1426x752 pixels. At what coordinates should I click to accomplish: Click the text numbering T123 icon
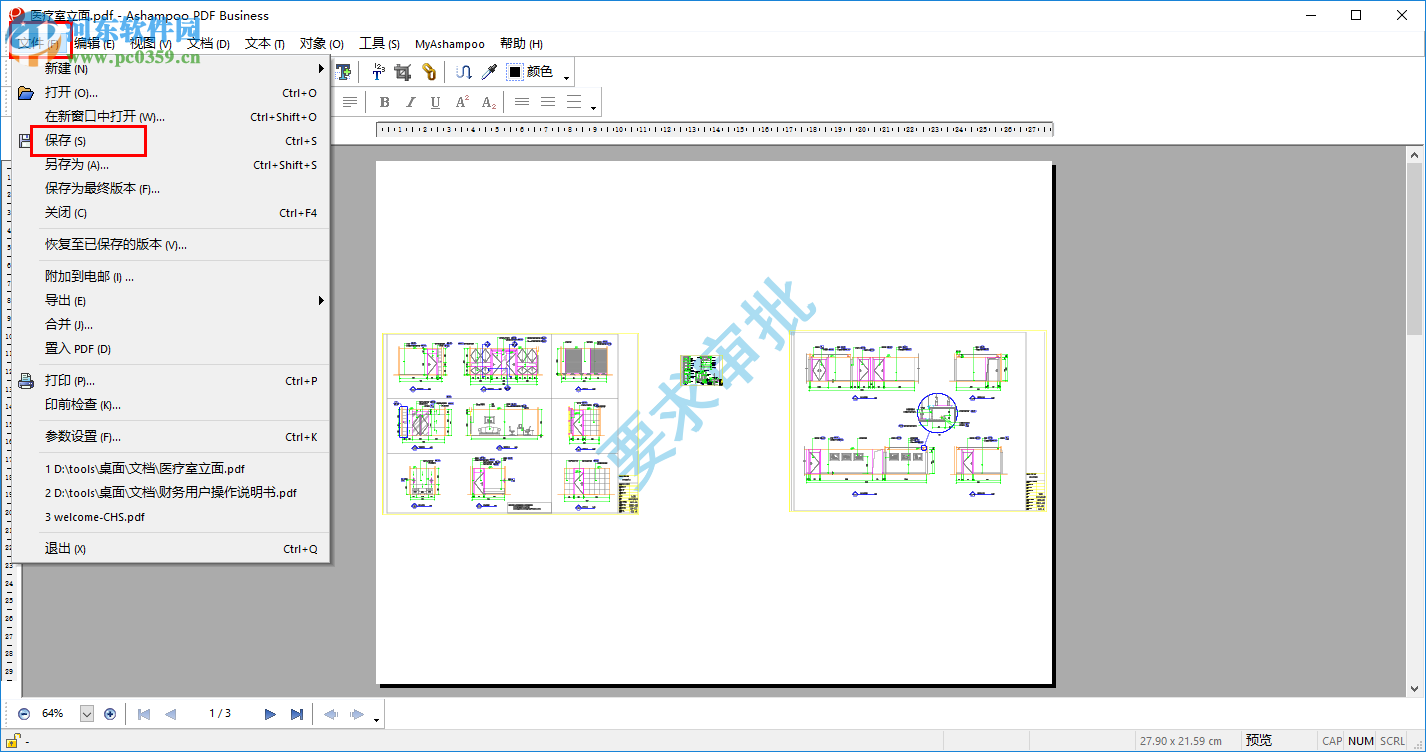point(378,72)
